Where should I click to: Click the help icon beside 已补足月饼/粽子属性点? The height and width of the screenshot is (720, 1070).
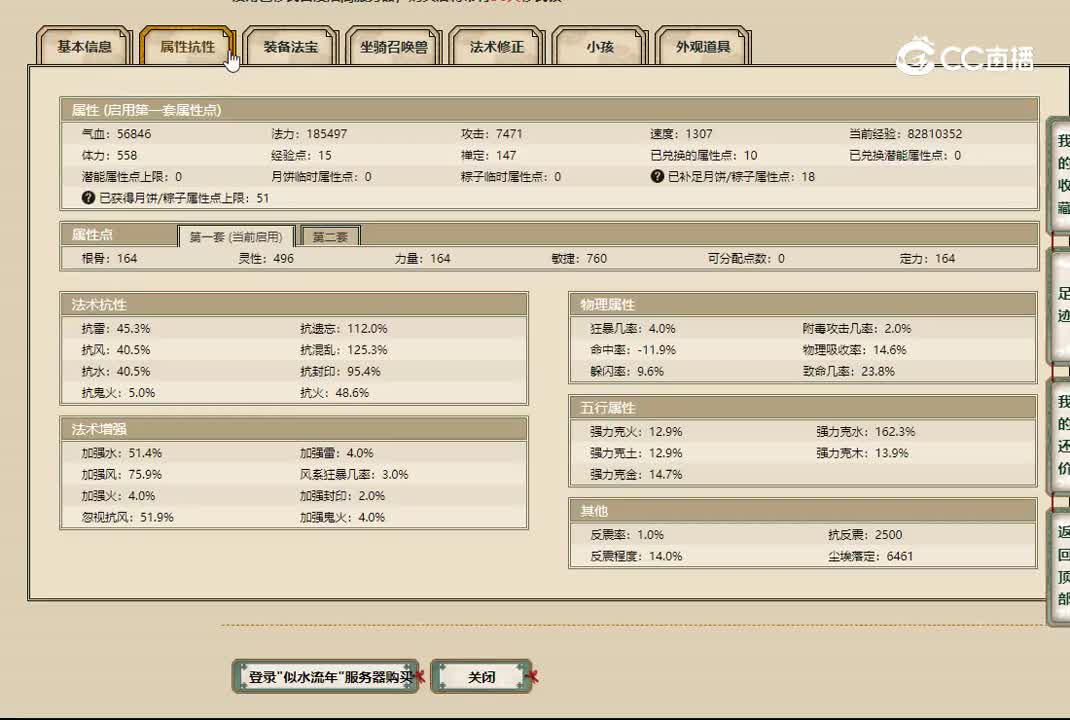[x=656, y=176]
